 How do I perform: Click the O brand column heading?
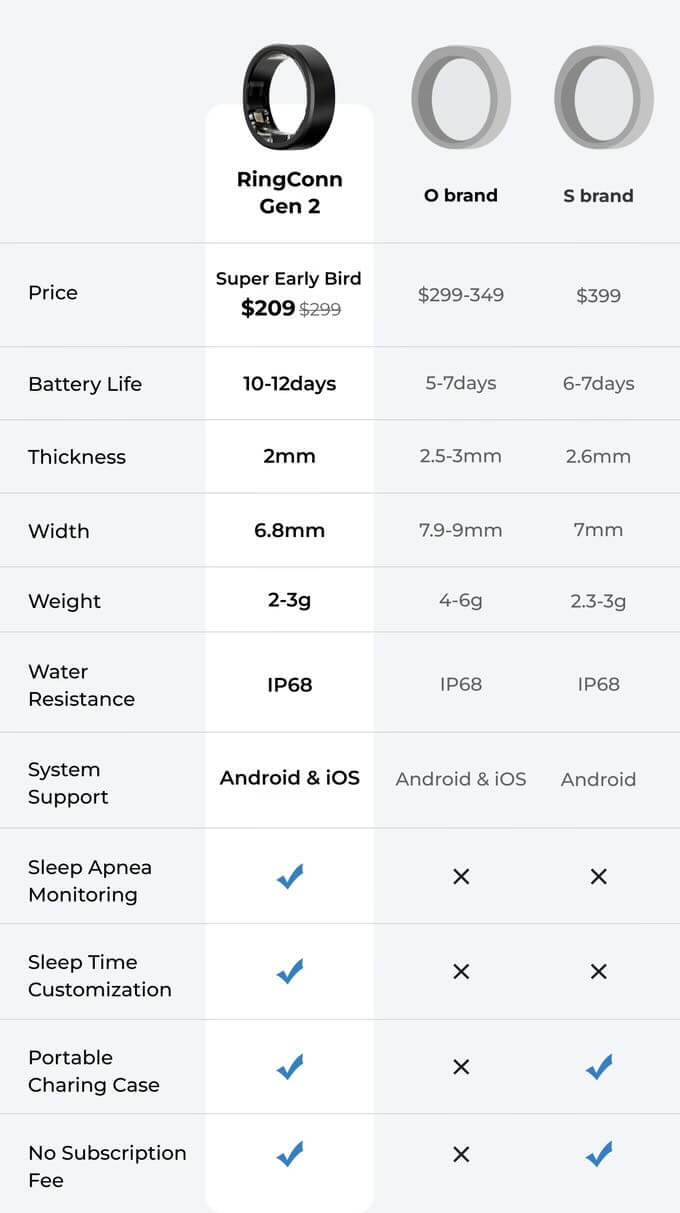click(461, 195)
